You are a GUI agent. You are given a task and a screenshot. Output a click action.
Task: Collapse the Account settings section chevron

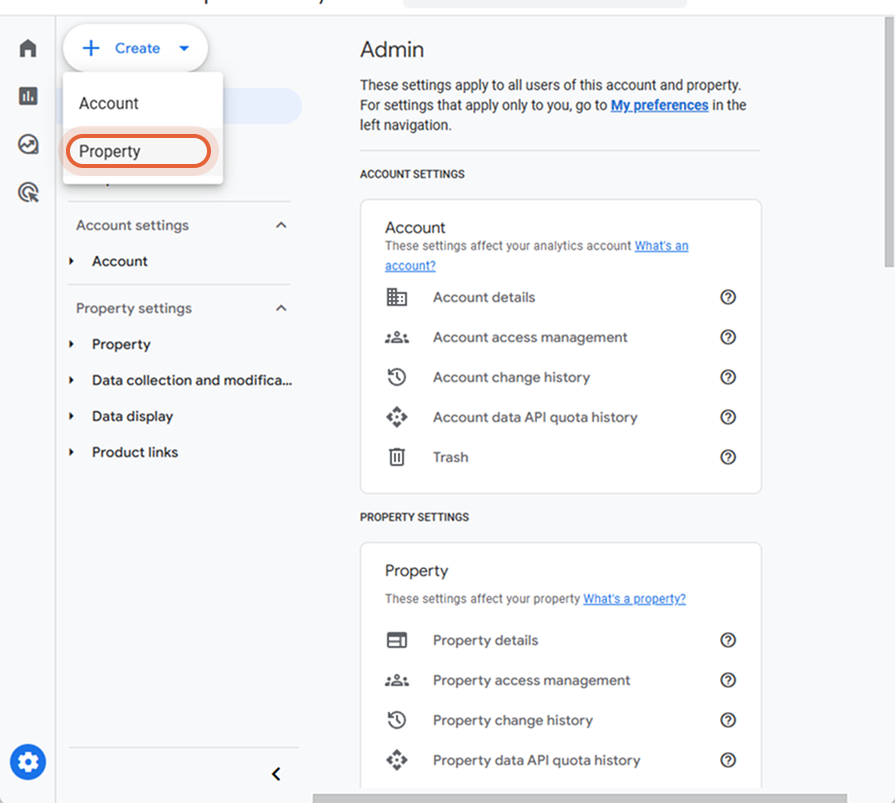[281, 225]
